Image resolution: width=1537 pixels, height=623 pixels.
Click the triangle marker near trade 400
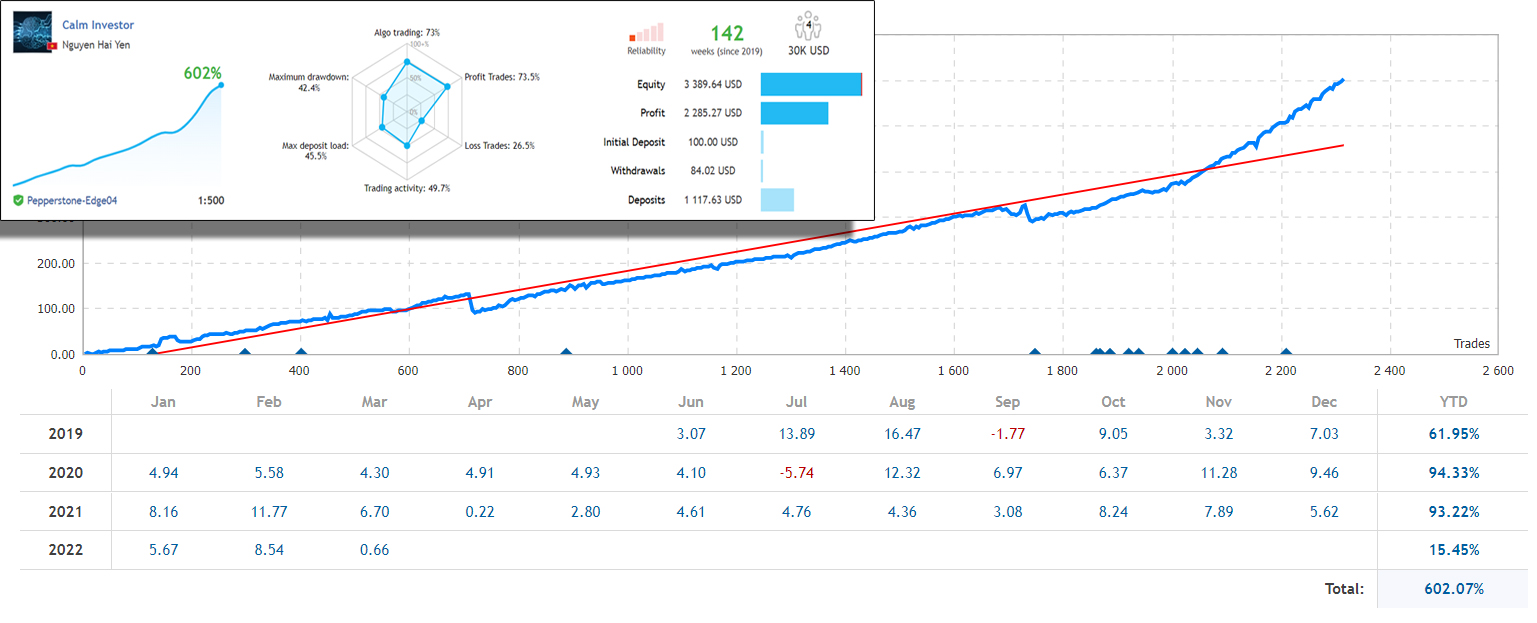[x=301, y=351]
